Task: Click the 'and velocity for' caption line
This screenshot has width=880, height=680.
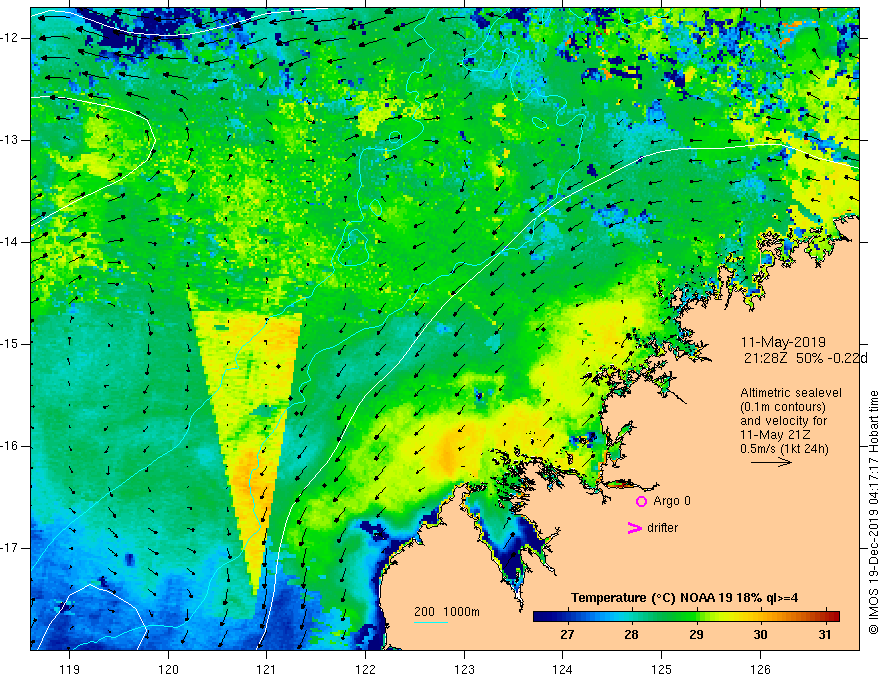Action: coord(783,421)
